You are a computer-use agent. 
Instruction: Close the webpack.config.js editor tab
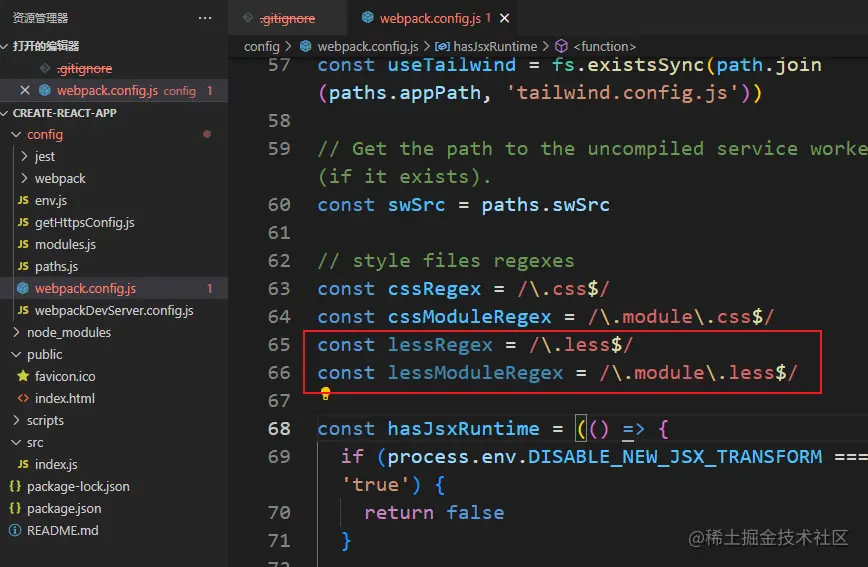point(504,18)
